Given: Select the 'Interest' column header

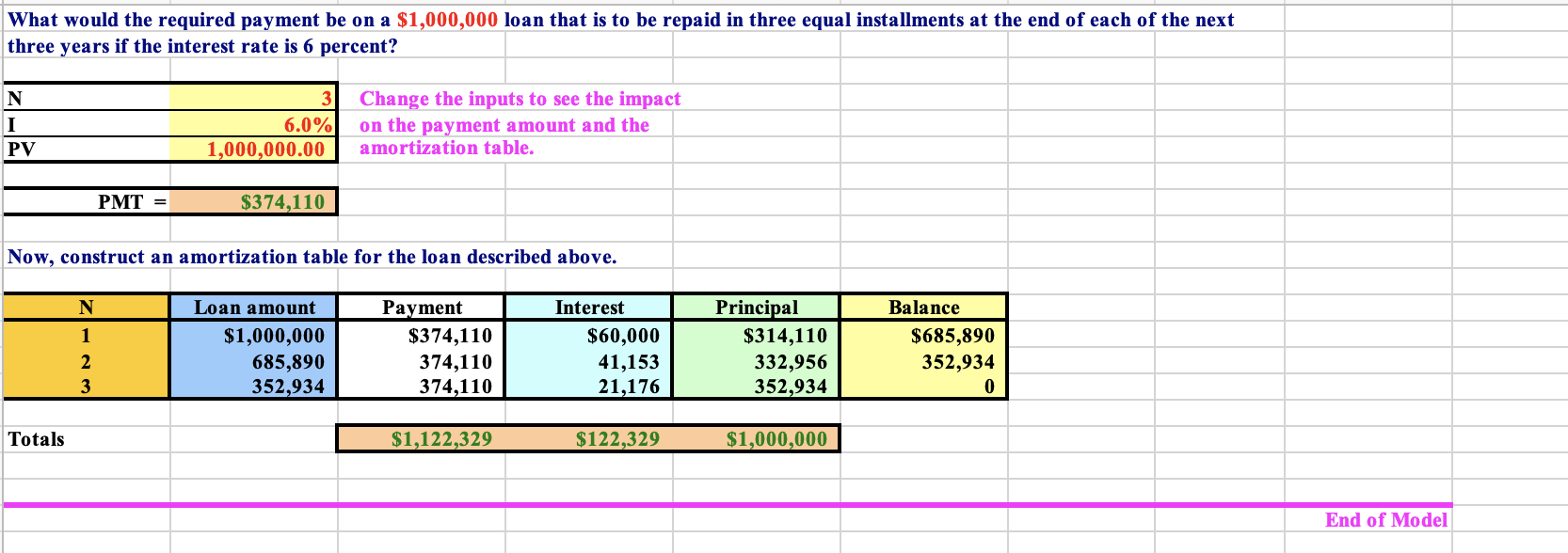Looking at the screenshot, I should [x=588, y=307].
